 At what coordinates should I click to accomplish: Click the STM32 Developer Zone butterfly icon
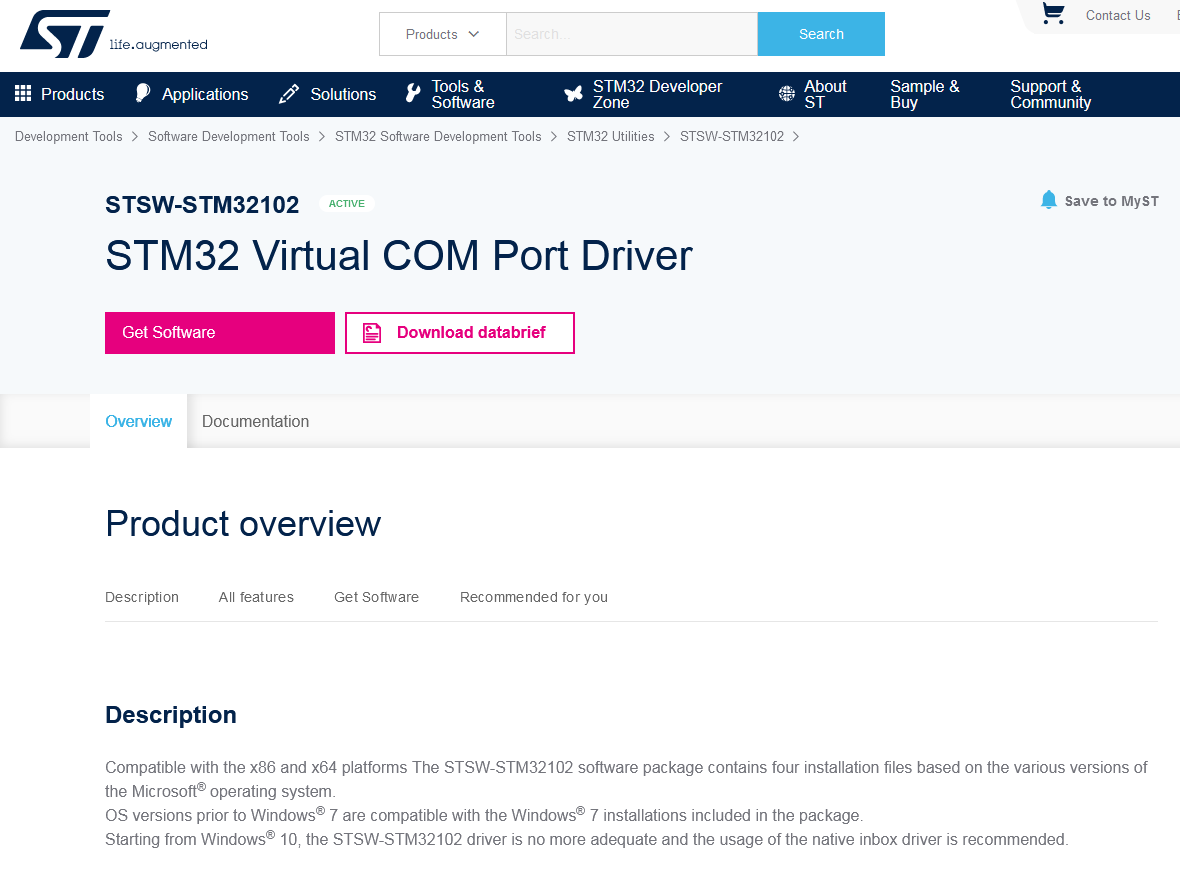[573, 93]
